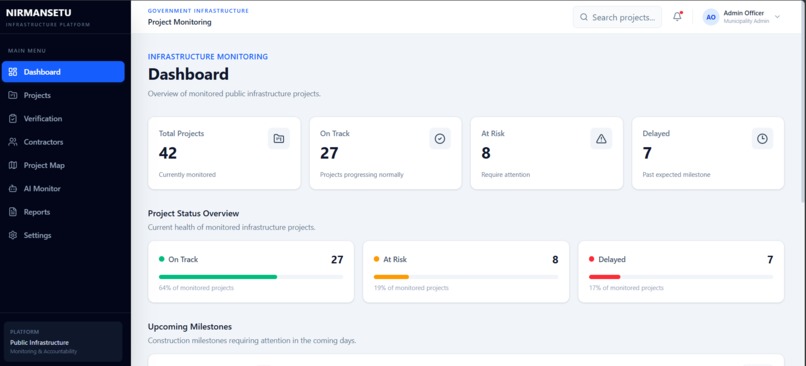Viewport: 806px width, 366px height.
Task: Open Project Map from the sidebar
Action: click(x=63, y=165)
